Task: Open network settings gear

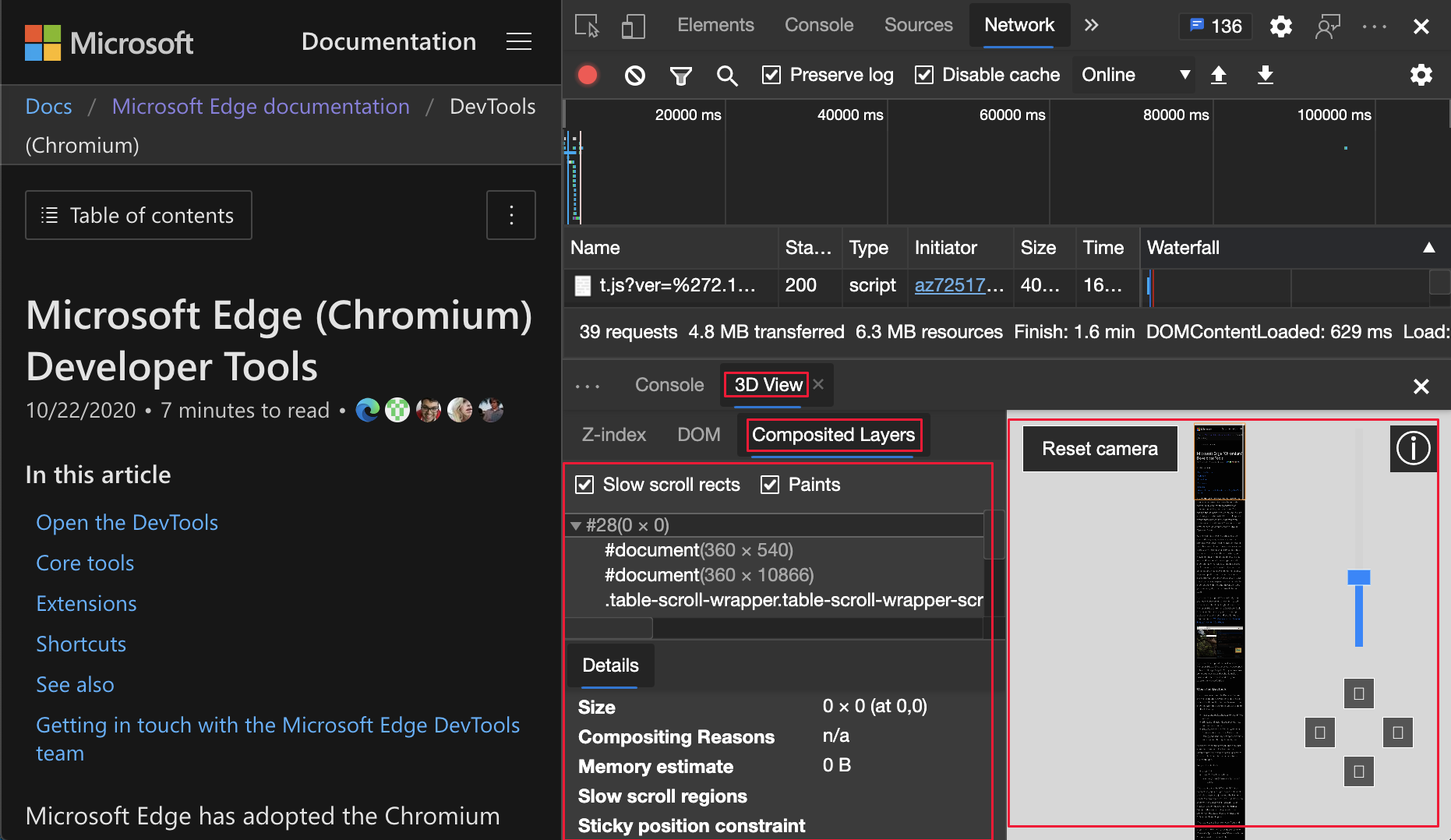Action: point(1421,75)
